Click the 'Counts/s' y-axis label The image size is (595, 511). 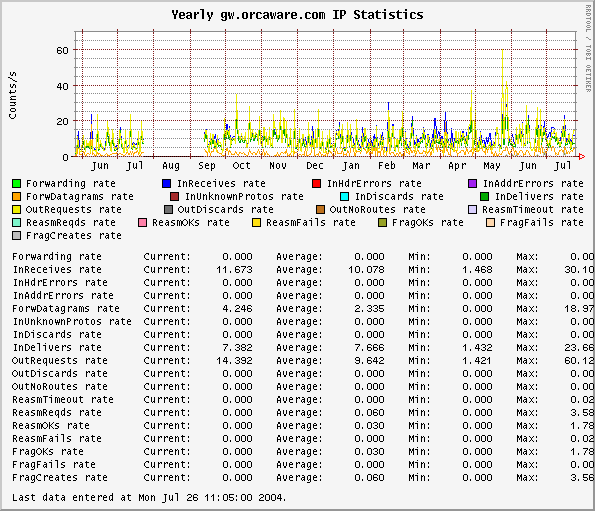[x=13, y=95]
